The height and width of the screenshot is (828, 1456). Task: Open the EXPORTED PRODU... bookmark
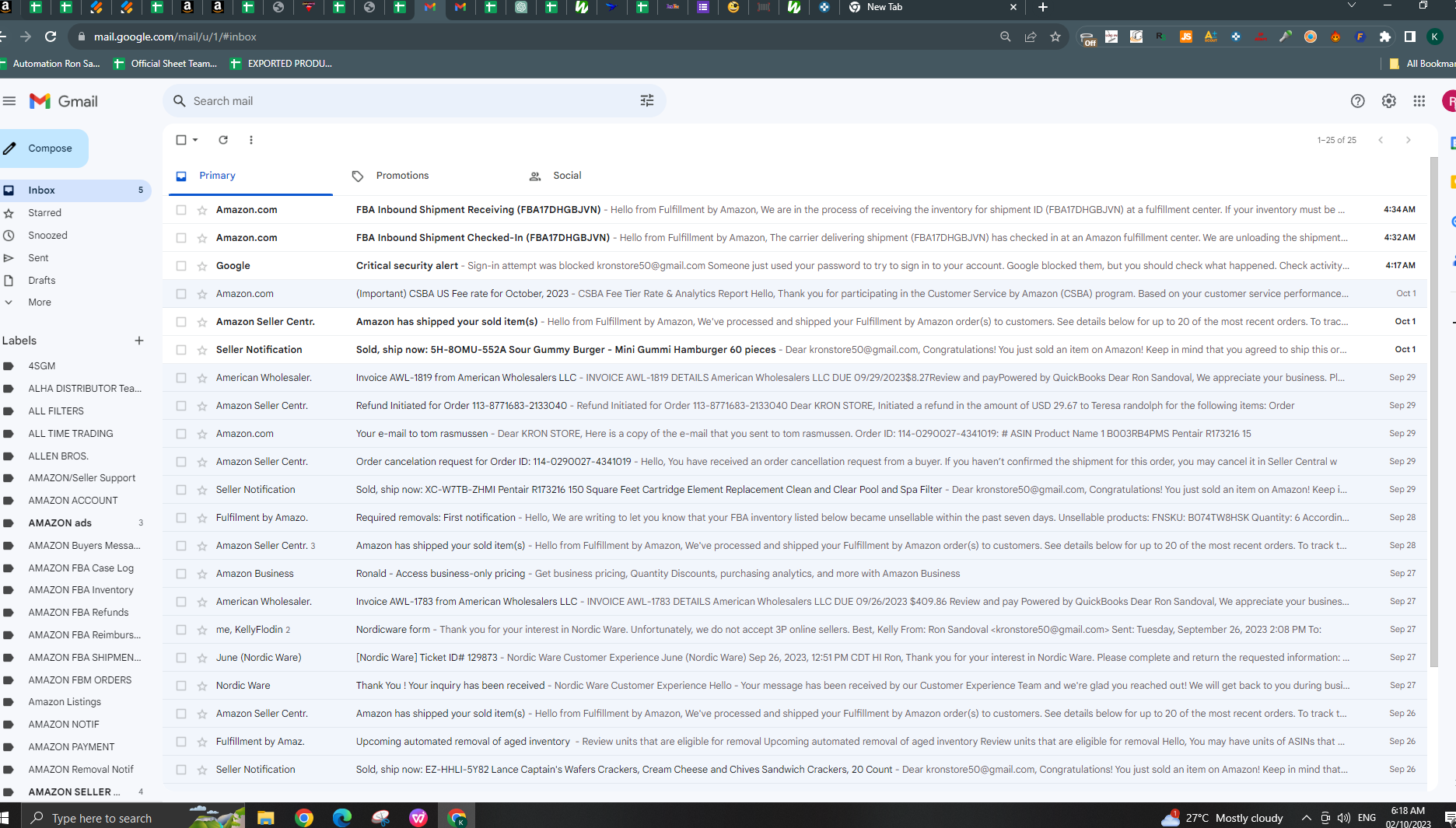pyautogui.click(x=282, y=64)
